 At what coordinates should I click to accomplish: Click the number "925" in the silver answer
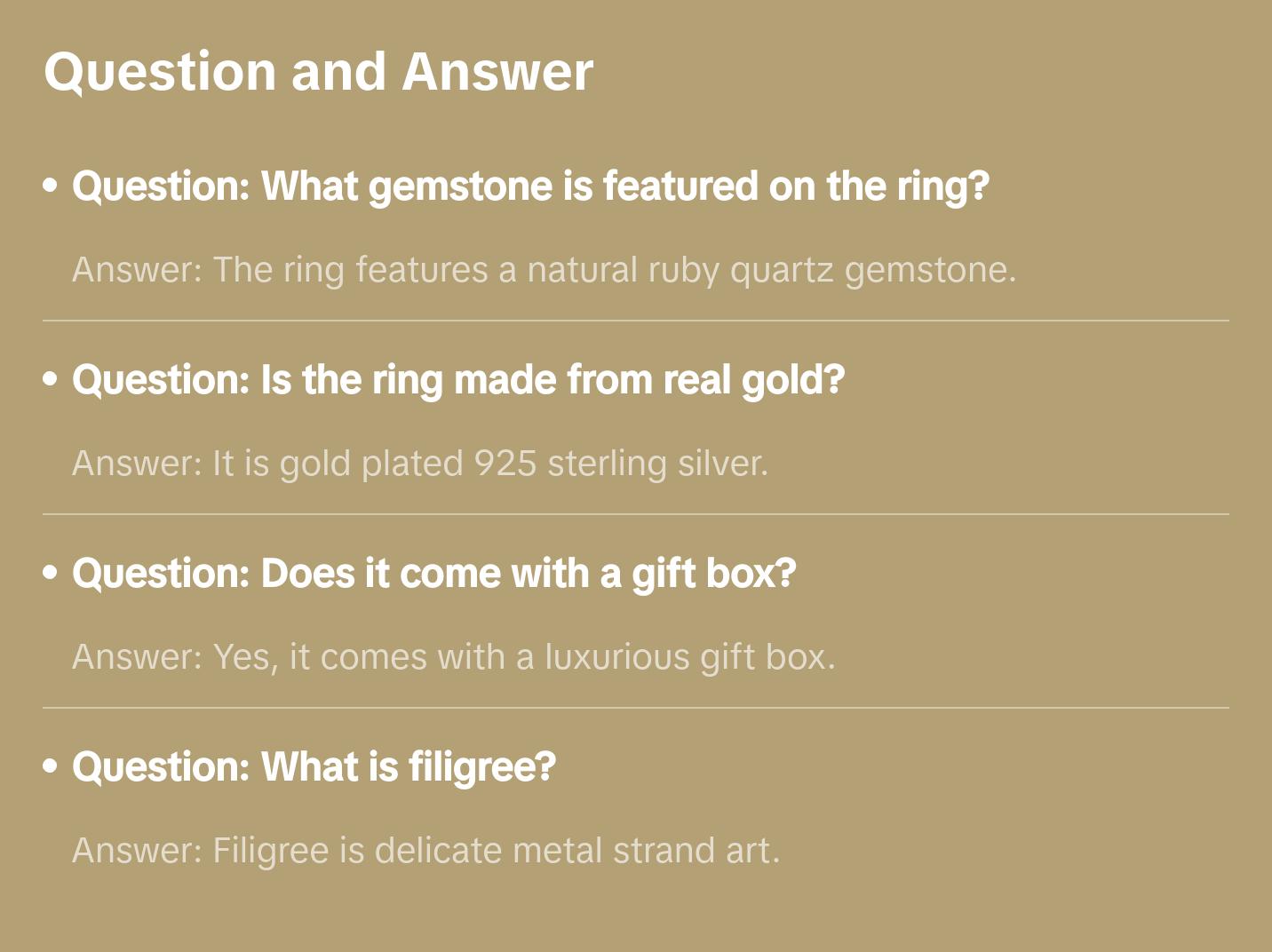[505, 464]
